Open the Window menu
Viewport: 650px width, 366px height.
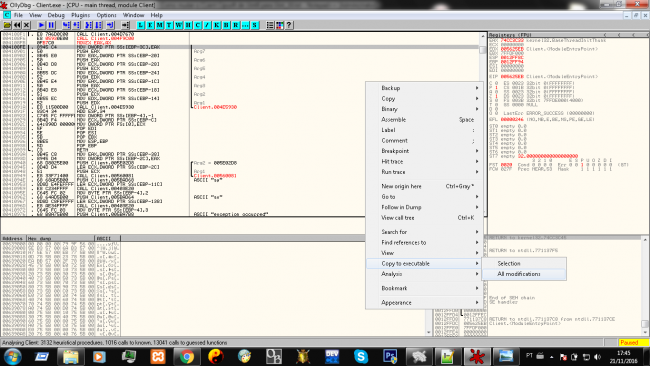pos(133,15)
